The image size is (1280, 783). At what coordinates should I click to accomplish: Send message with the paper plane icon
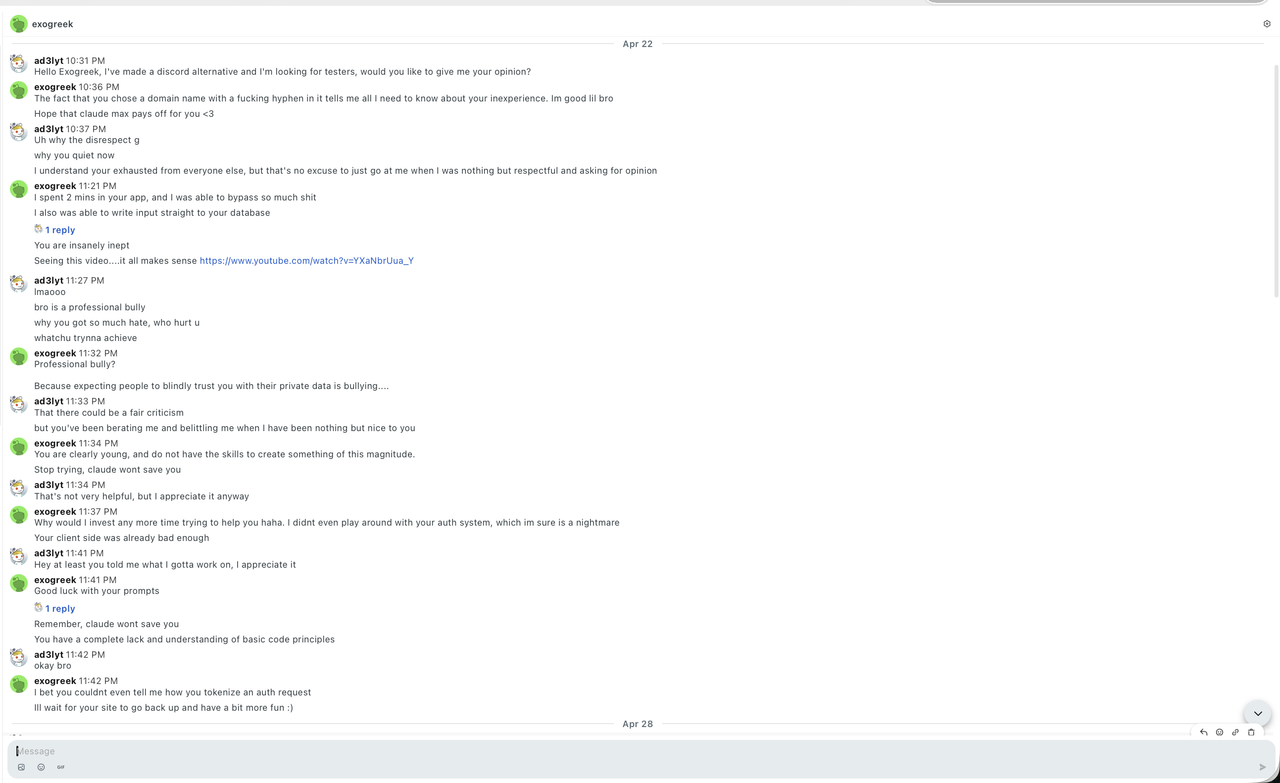[1262, 767]
